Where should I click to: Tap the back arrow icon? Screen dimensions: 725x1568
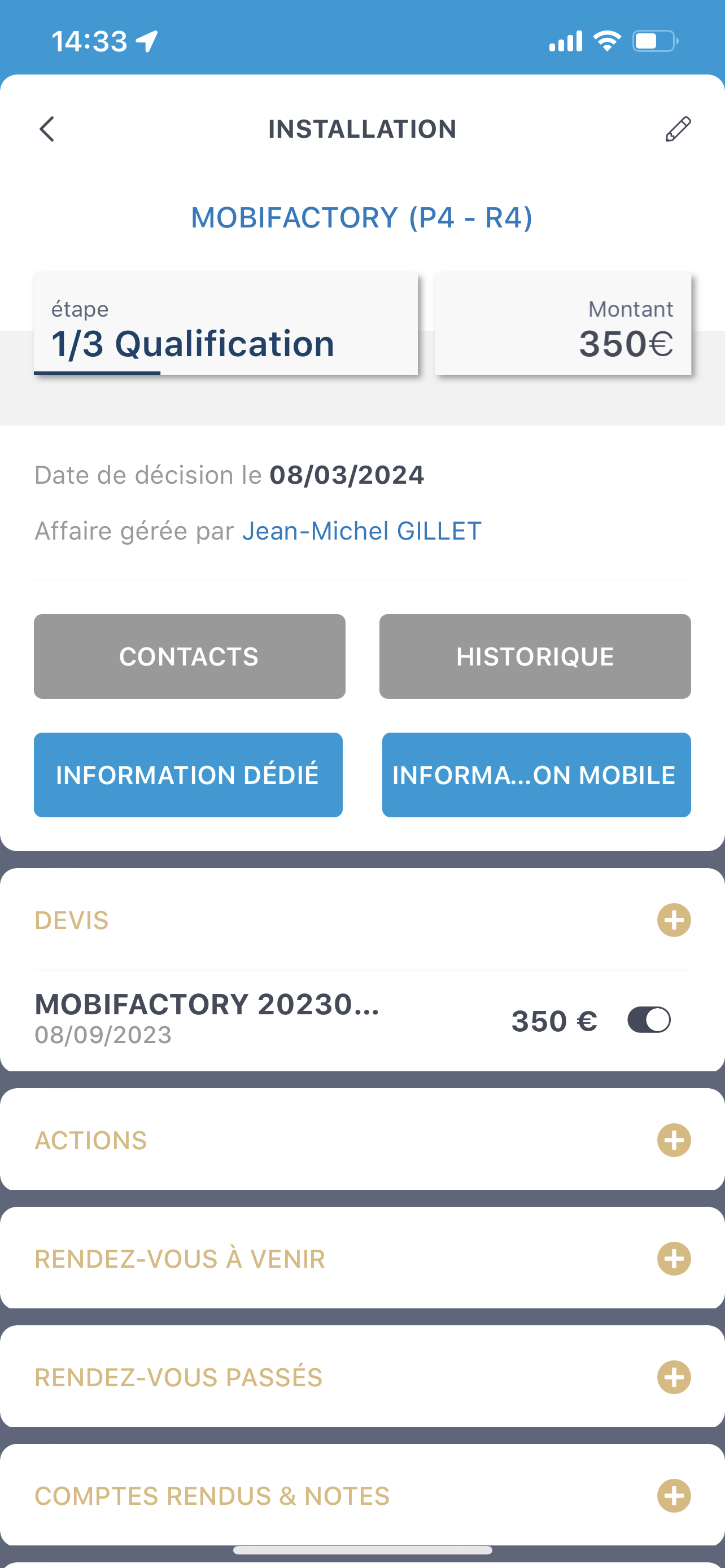click(x=47, y=129)
